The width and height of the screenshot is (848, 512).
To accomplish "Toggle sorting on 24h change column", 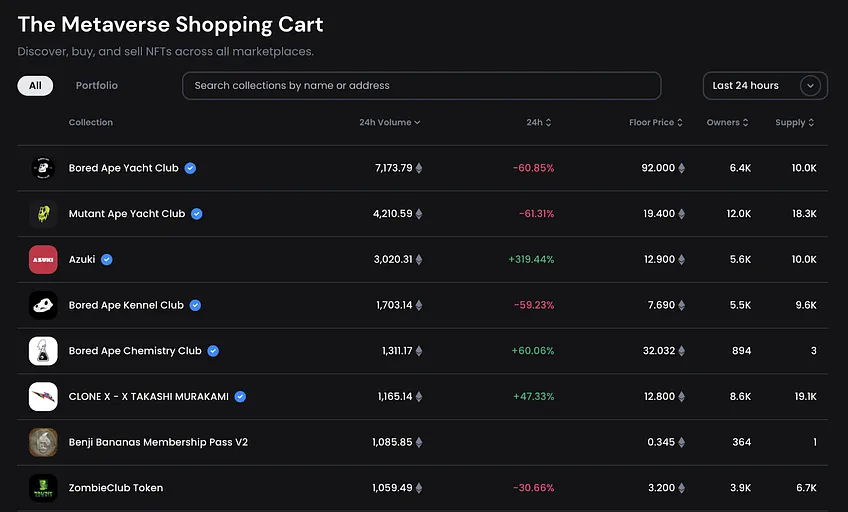I will pos(539,122).
